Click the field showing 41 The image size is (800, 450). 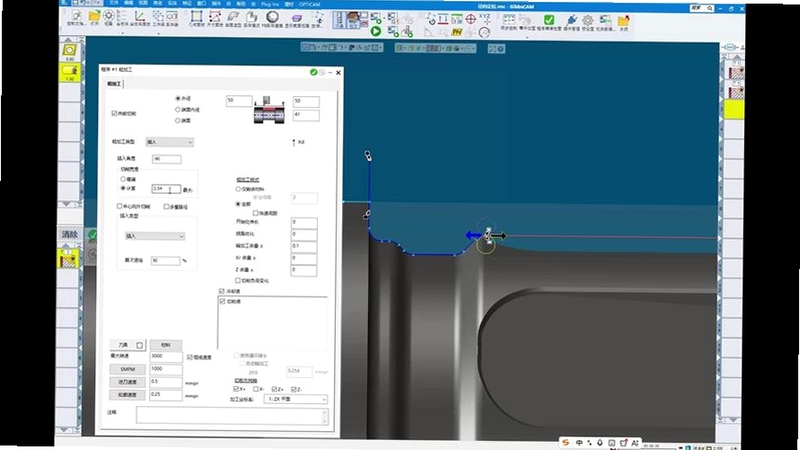click(306, 115)
